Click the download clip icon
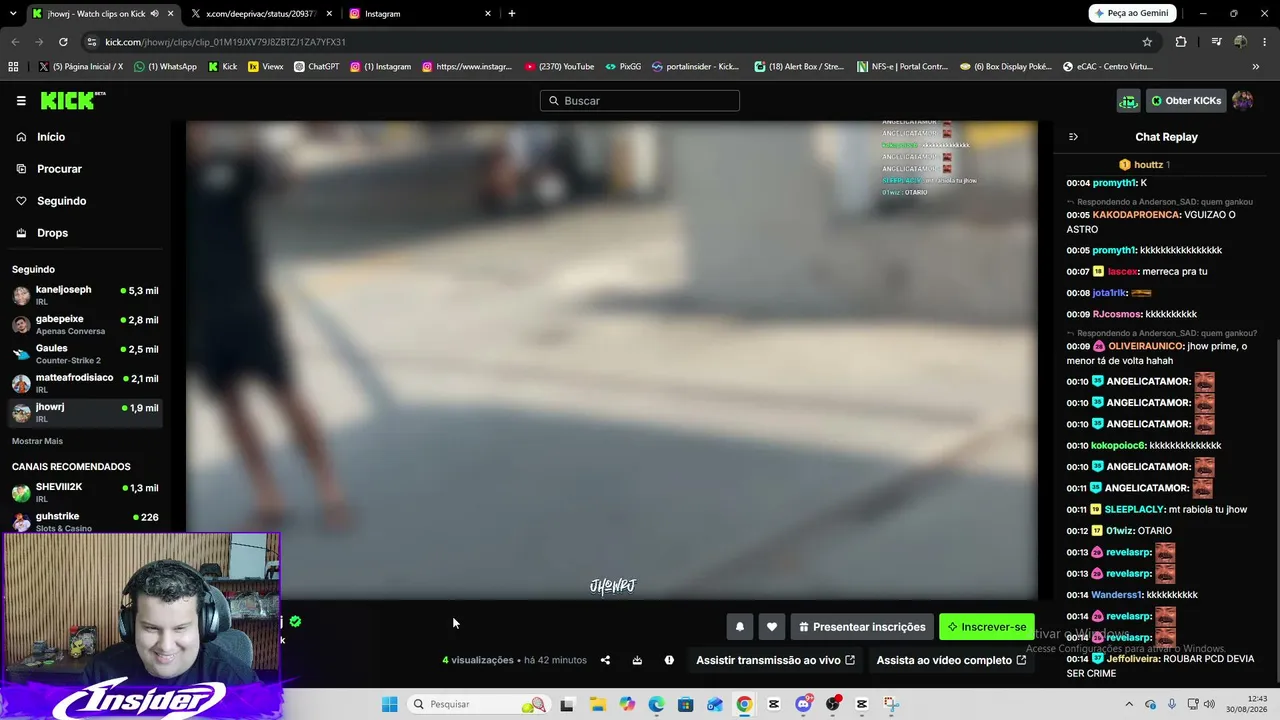This screenshot has height=720, width=1280. tap(637, 660)
